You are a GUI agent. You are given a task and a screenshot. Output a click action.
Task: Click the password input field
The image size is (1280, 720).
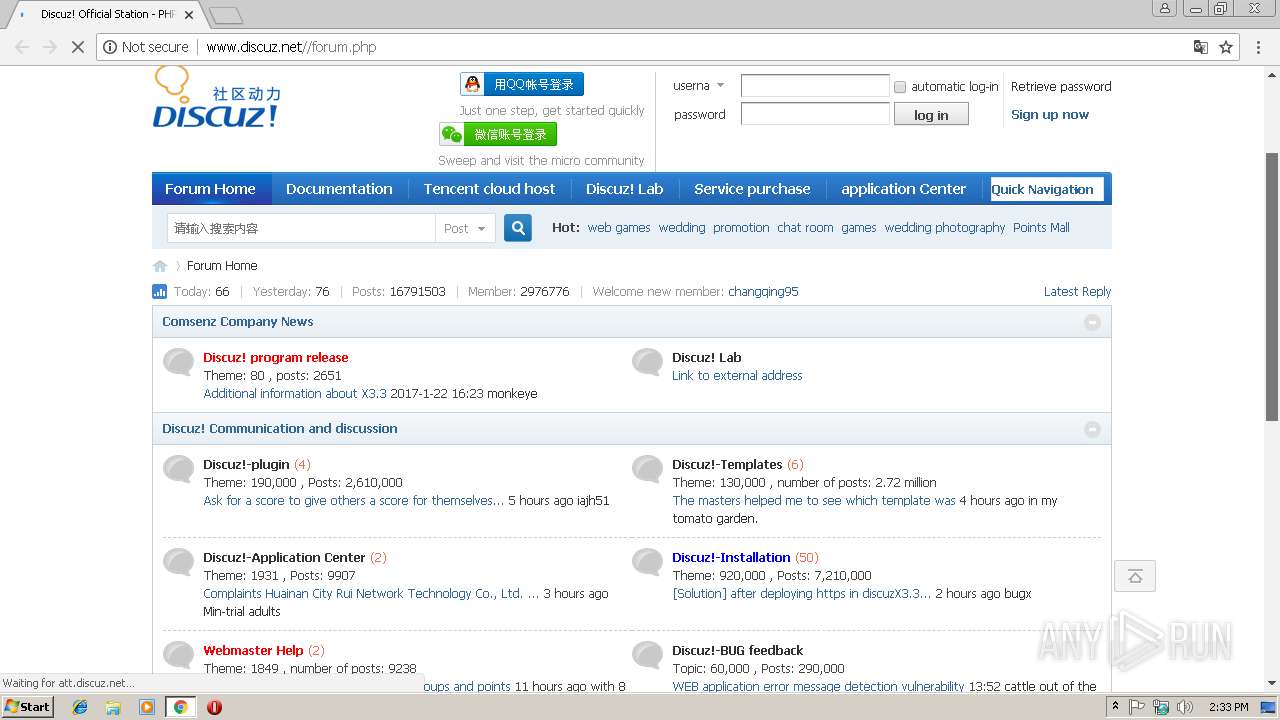tap(815, 114)
